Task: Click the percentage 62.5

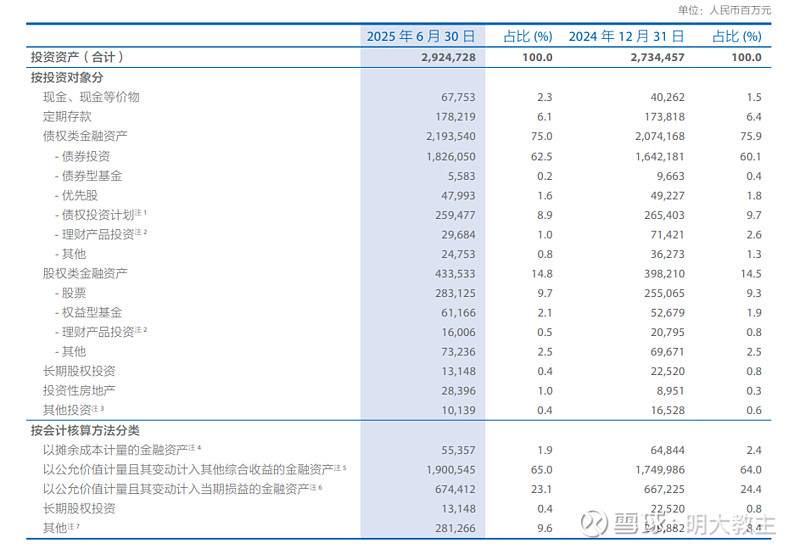Action: click(541, 157)
